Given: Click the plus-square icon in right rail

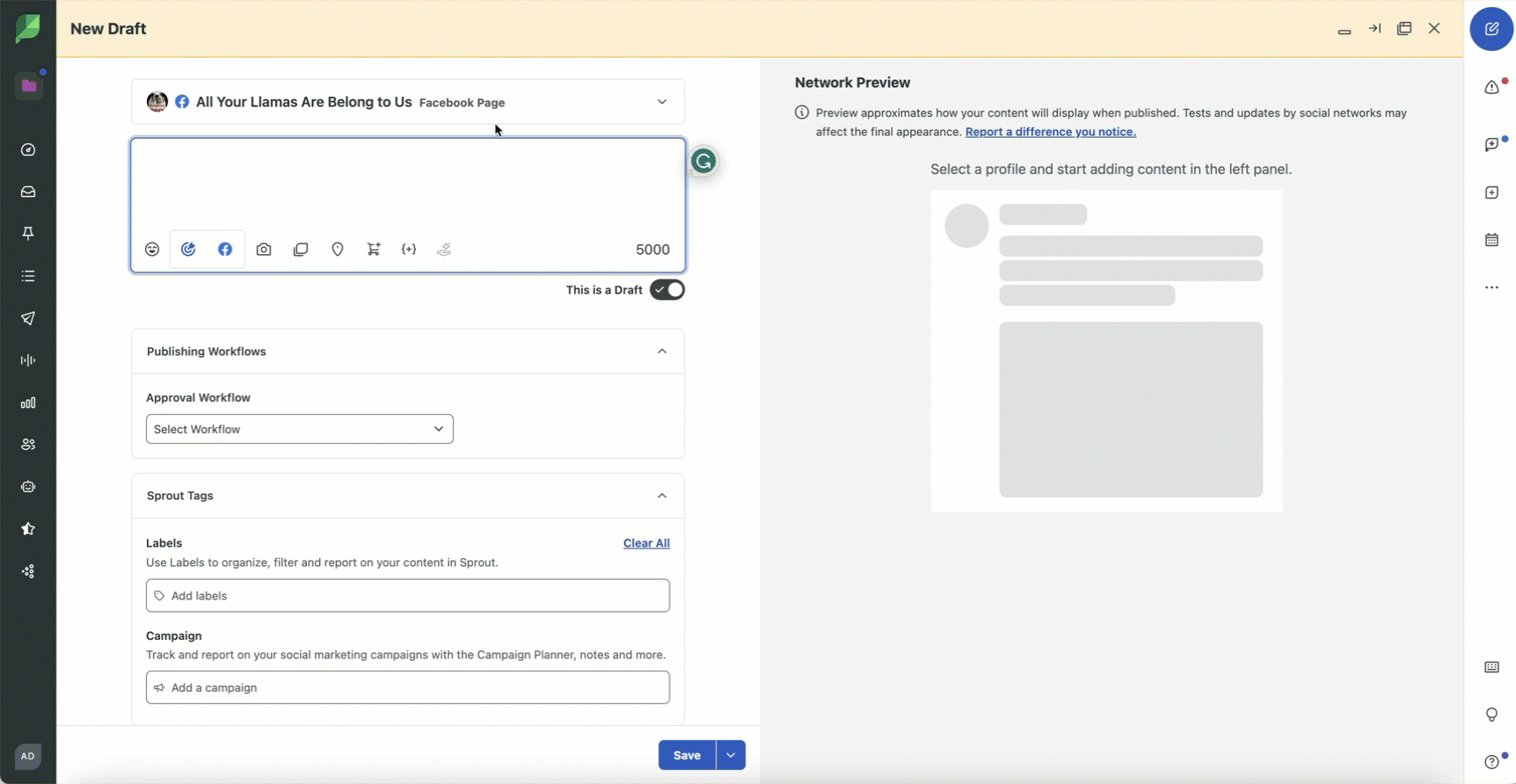Looking at the screenshot, I should tap(1492, 192).
